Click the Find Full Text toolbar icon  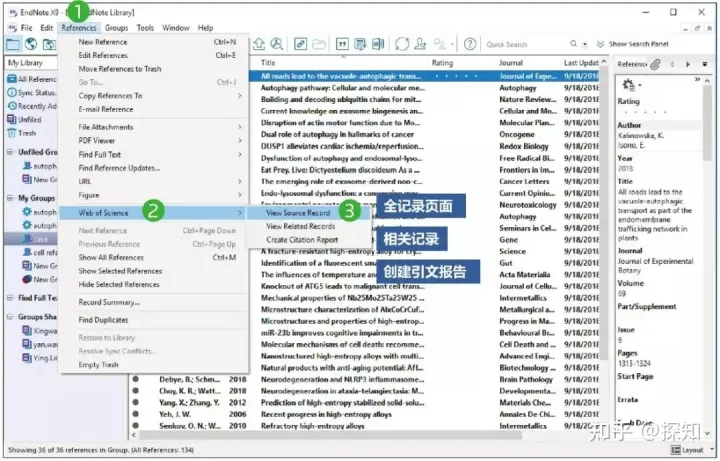tap(276, 44)
